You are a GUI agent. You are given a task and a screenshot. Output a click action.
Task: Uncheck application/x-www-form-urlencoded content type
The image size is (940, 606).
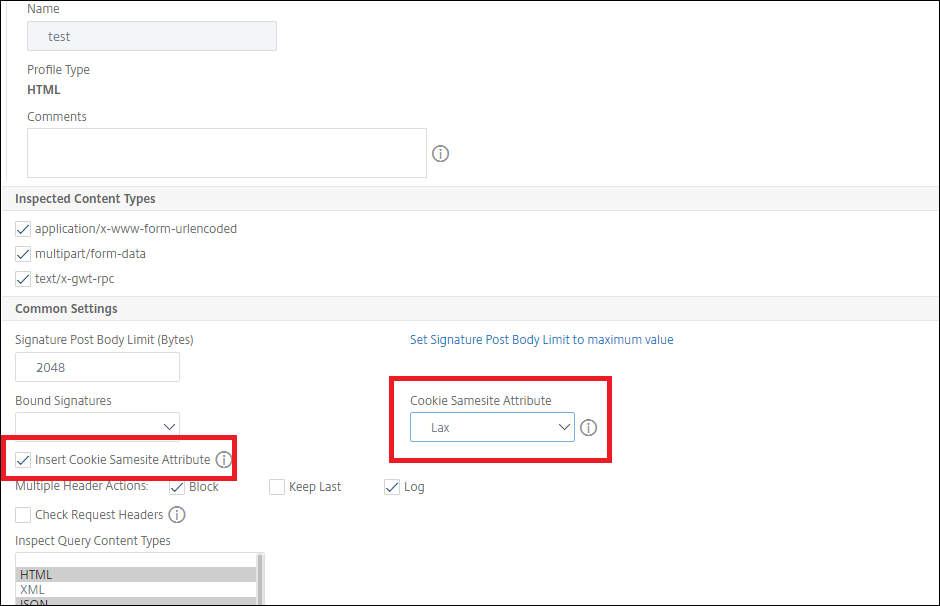23,229
